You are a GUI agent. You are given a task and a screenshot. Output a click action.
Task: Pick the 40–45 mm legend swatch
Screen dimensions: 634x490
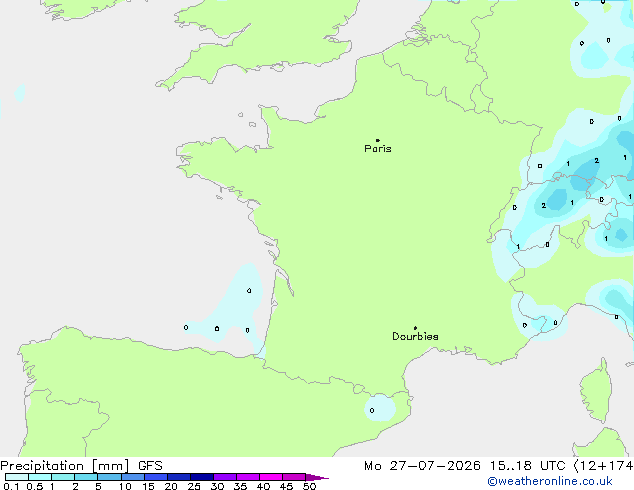pyautogui.click(x=271, y=477)
